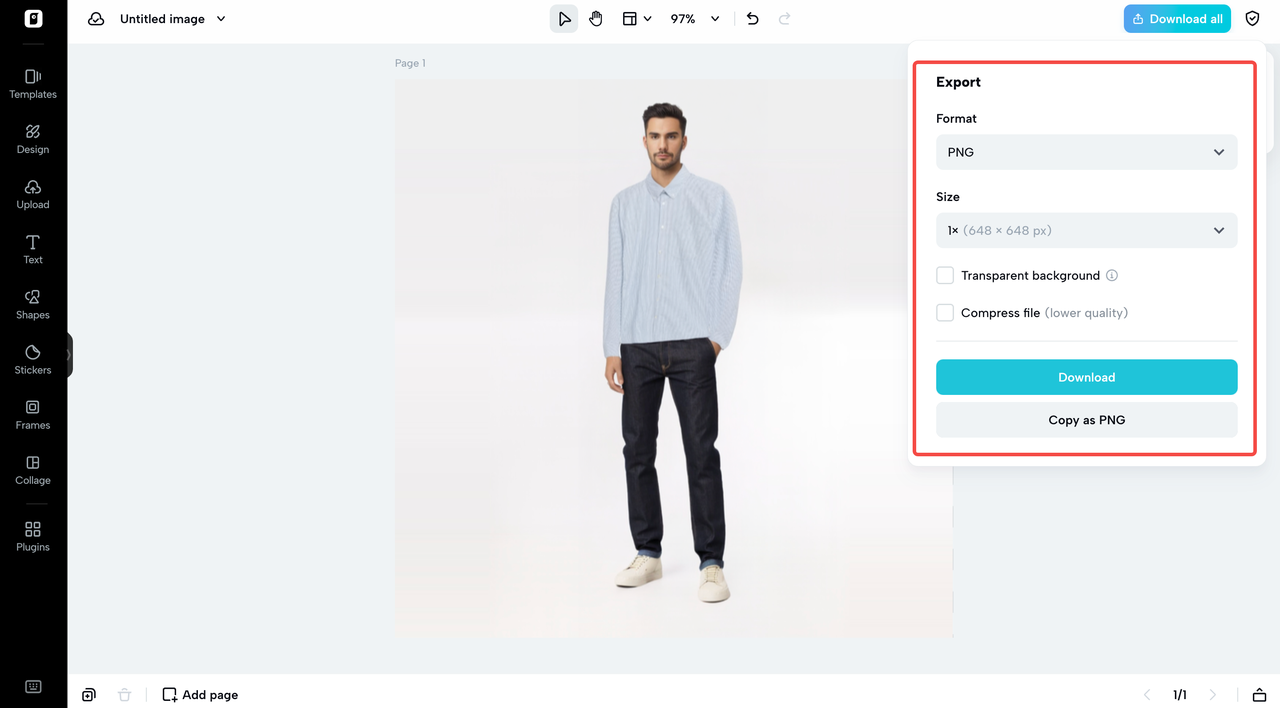
Task: Switch to the Frames section
Action: [x=32, y=413]
